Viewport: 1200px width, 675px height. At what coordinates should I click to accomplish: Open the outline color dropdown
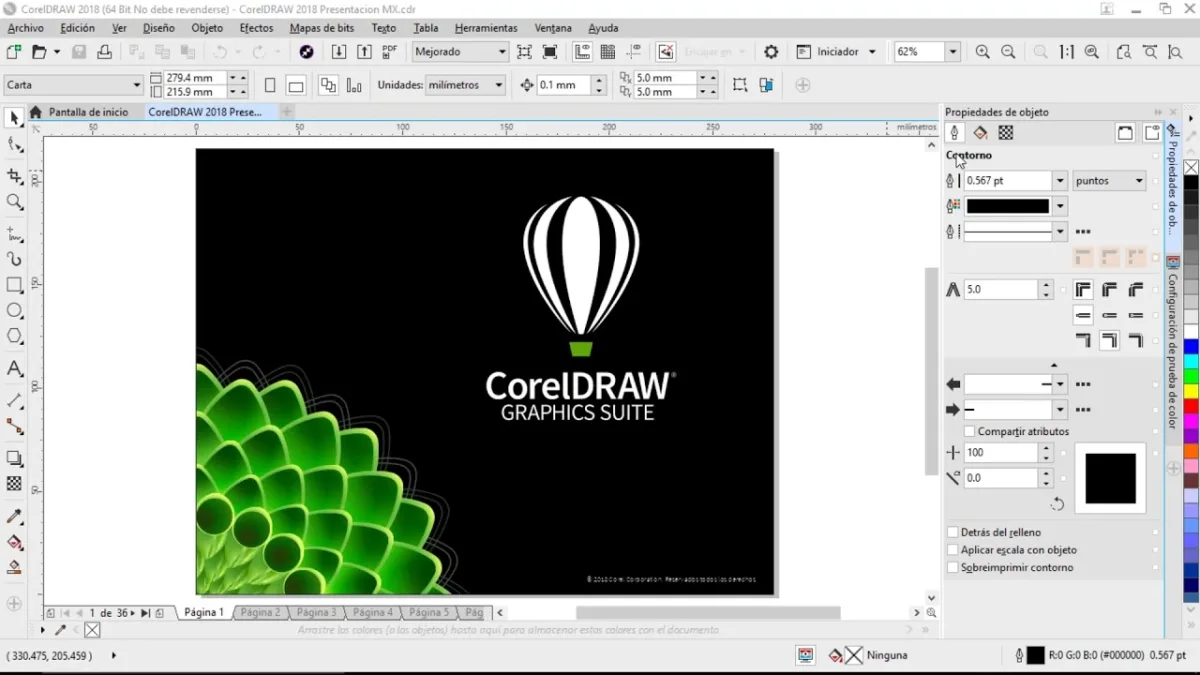pyautogui.click(x=1060, y=206)
